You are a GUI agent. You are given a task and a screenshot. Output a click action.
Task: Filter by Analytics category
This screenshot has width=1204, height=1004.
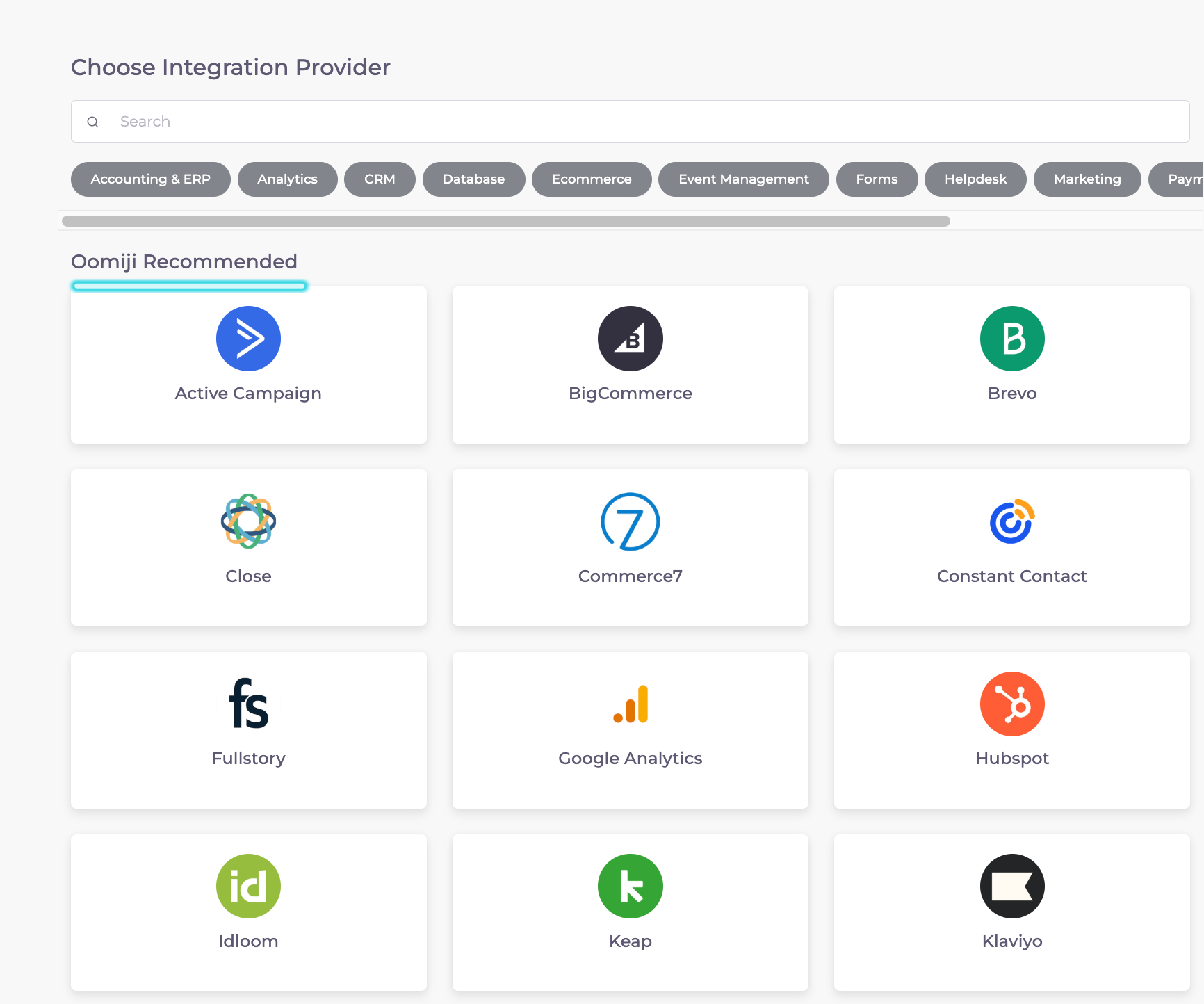coord(288,179)
